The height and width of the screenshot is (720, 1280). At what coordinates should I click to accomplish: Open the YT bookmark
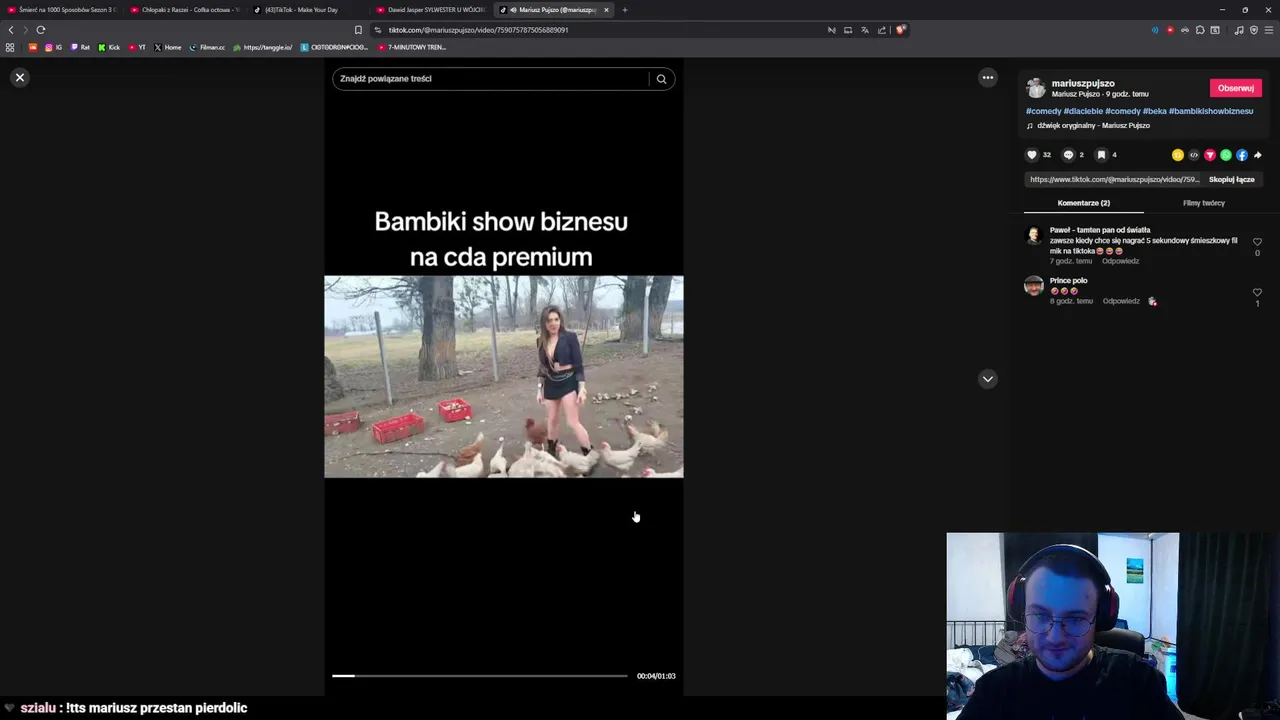coord(138,47)
